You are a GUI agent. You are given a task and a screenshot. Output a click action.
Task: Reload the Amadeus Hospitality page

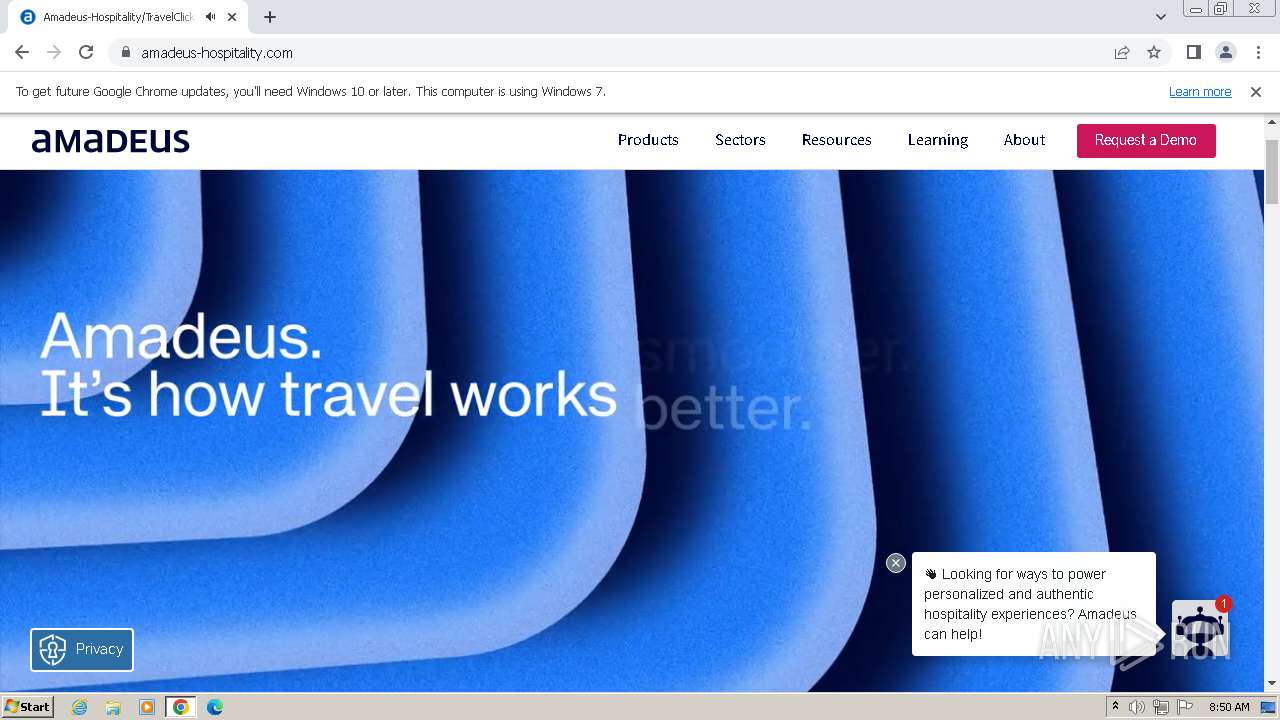click(86, 52)
